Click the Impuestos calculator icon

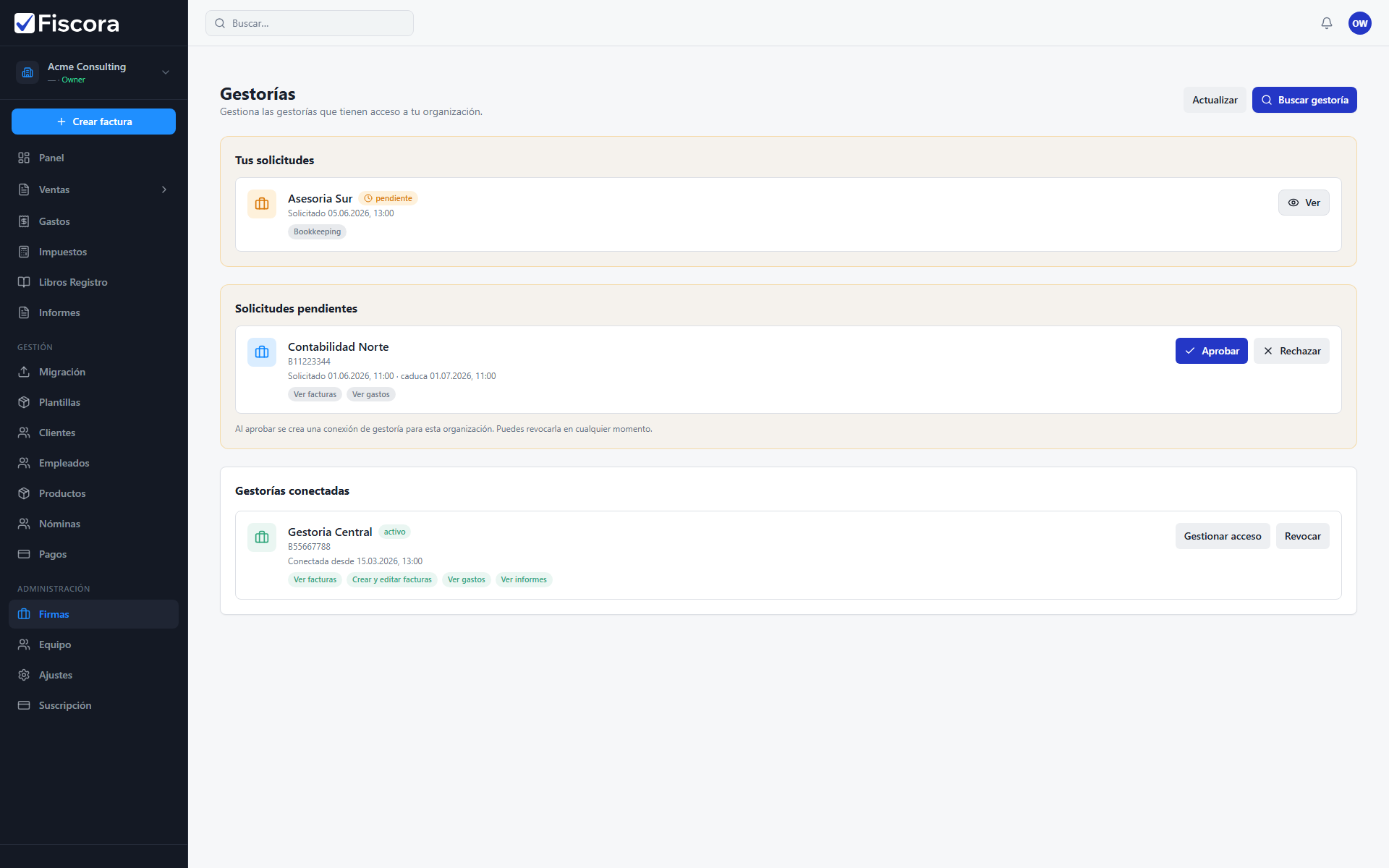click(x=24, y=252)
